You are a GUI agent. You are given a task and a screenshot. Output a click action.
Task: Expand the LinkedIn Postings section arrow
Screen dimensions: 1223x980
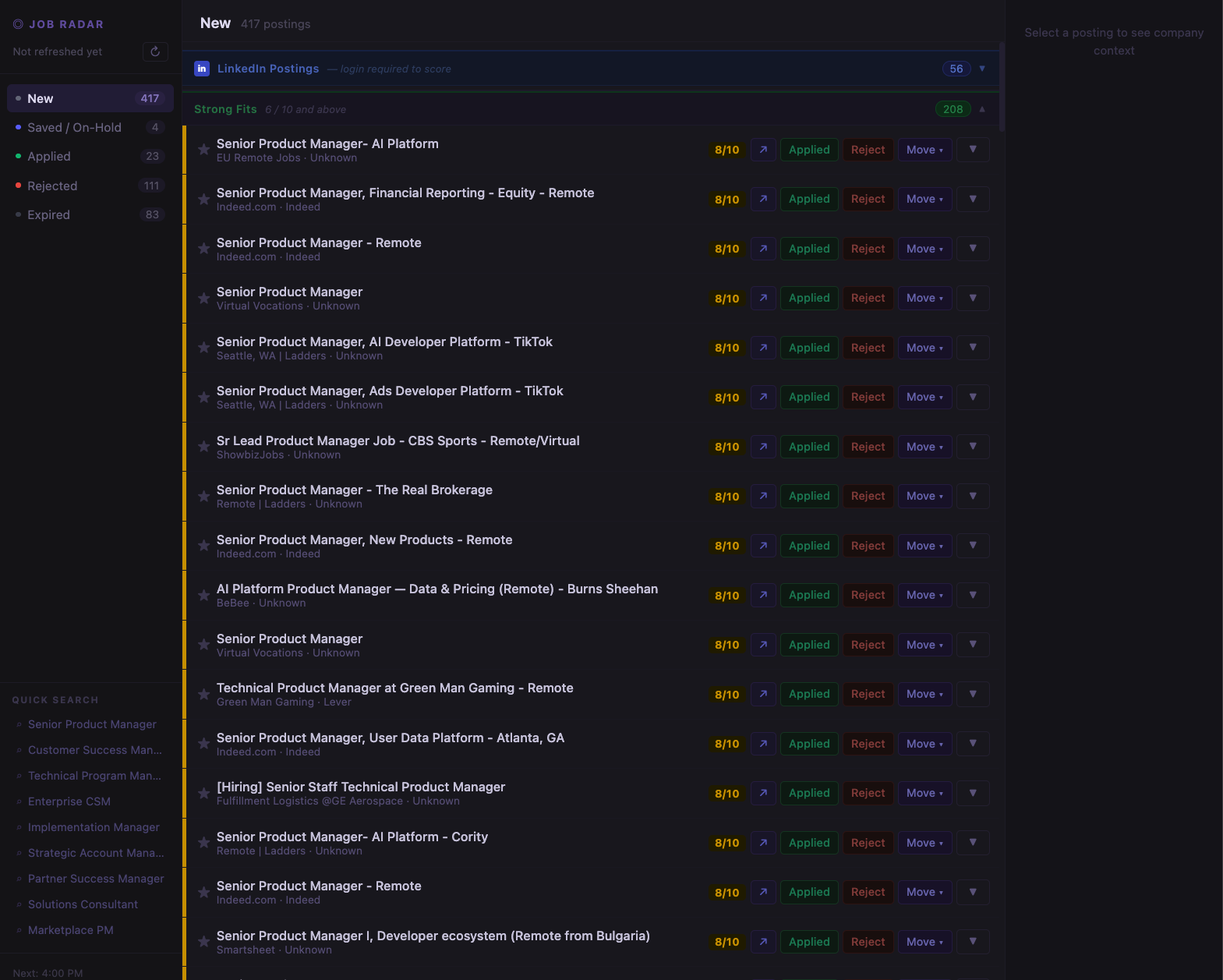(x=982, y=69)
